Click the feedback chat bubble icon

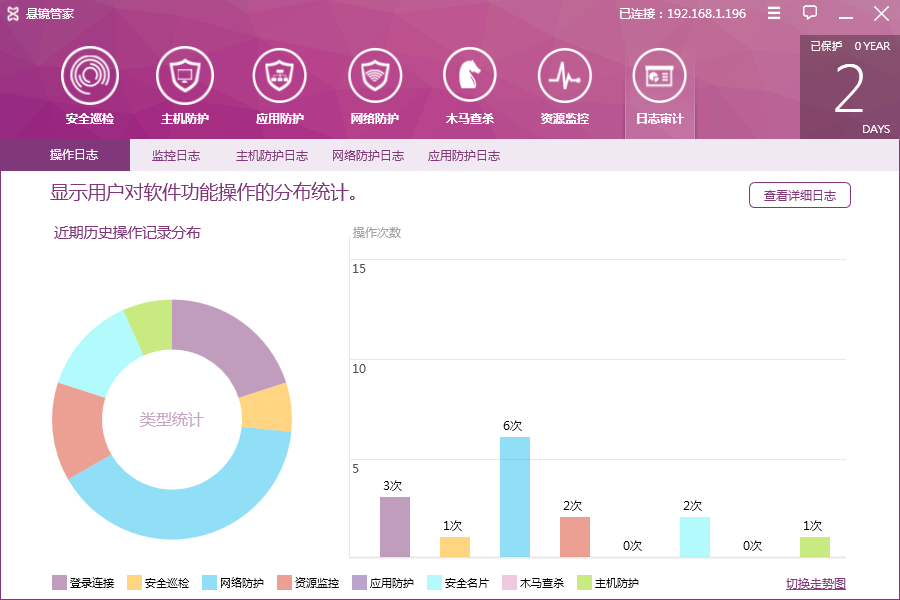(x=810, y=13)
